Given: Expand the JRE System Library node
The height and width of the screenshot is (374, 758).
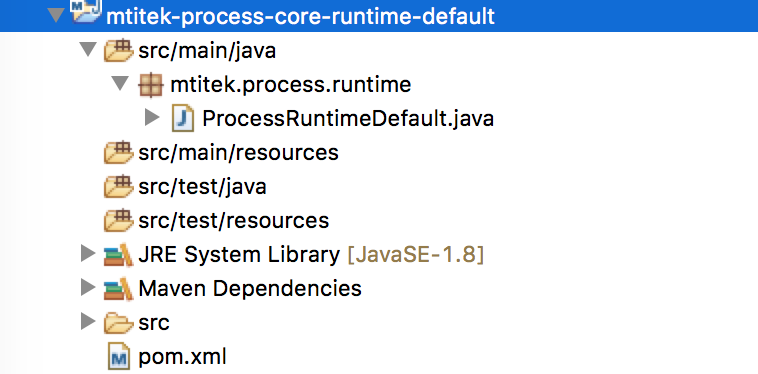Looking at the screenshot, I should tap(88, 254).
